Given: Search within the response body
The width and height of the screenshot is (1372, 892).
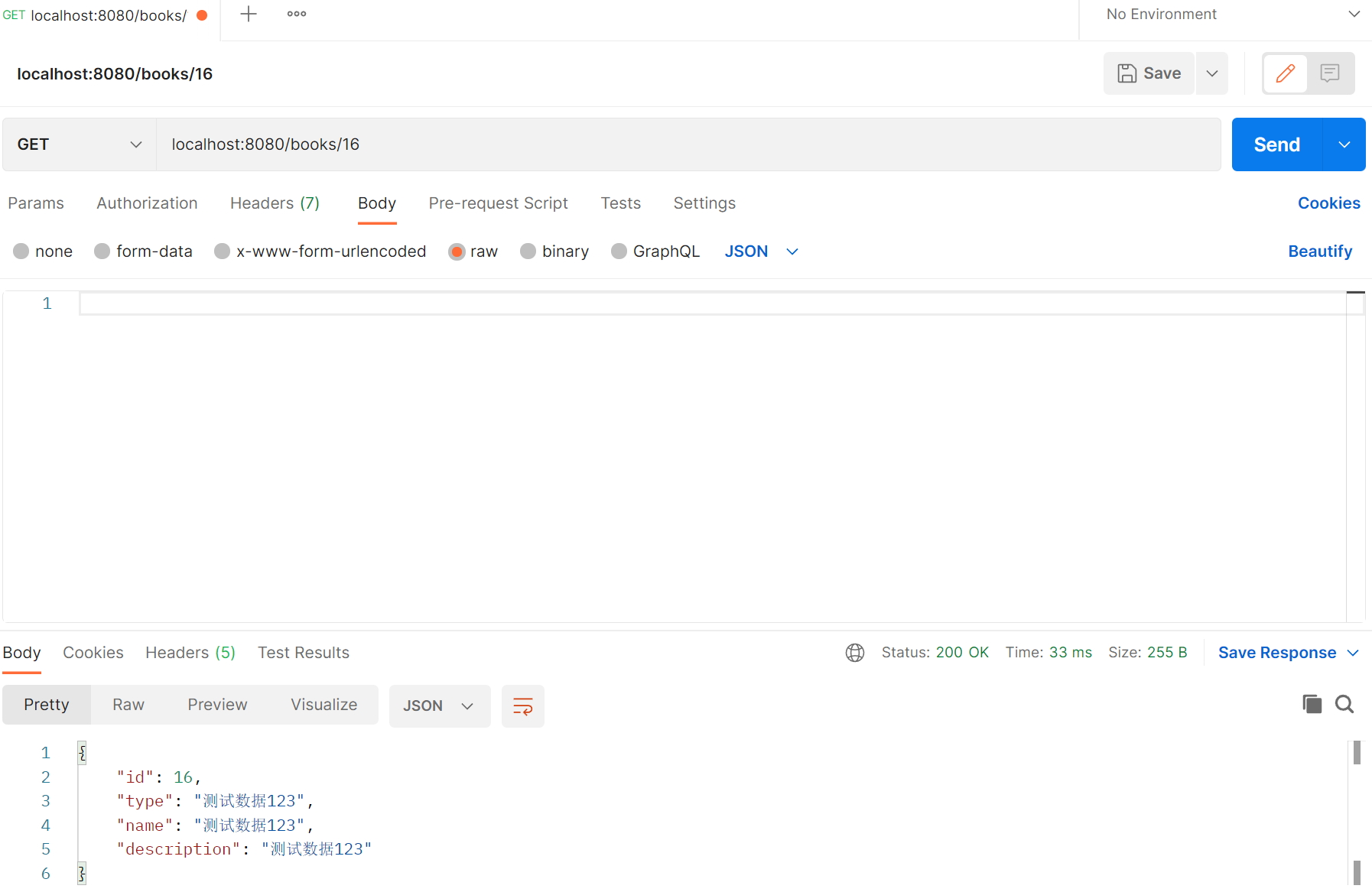Looking at the screenshot, I should tap(1344, 704).
